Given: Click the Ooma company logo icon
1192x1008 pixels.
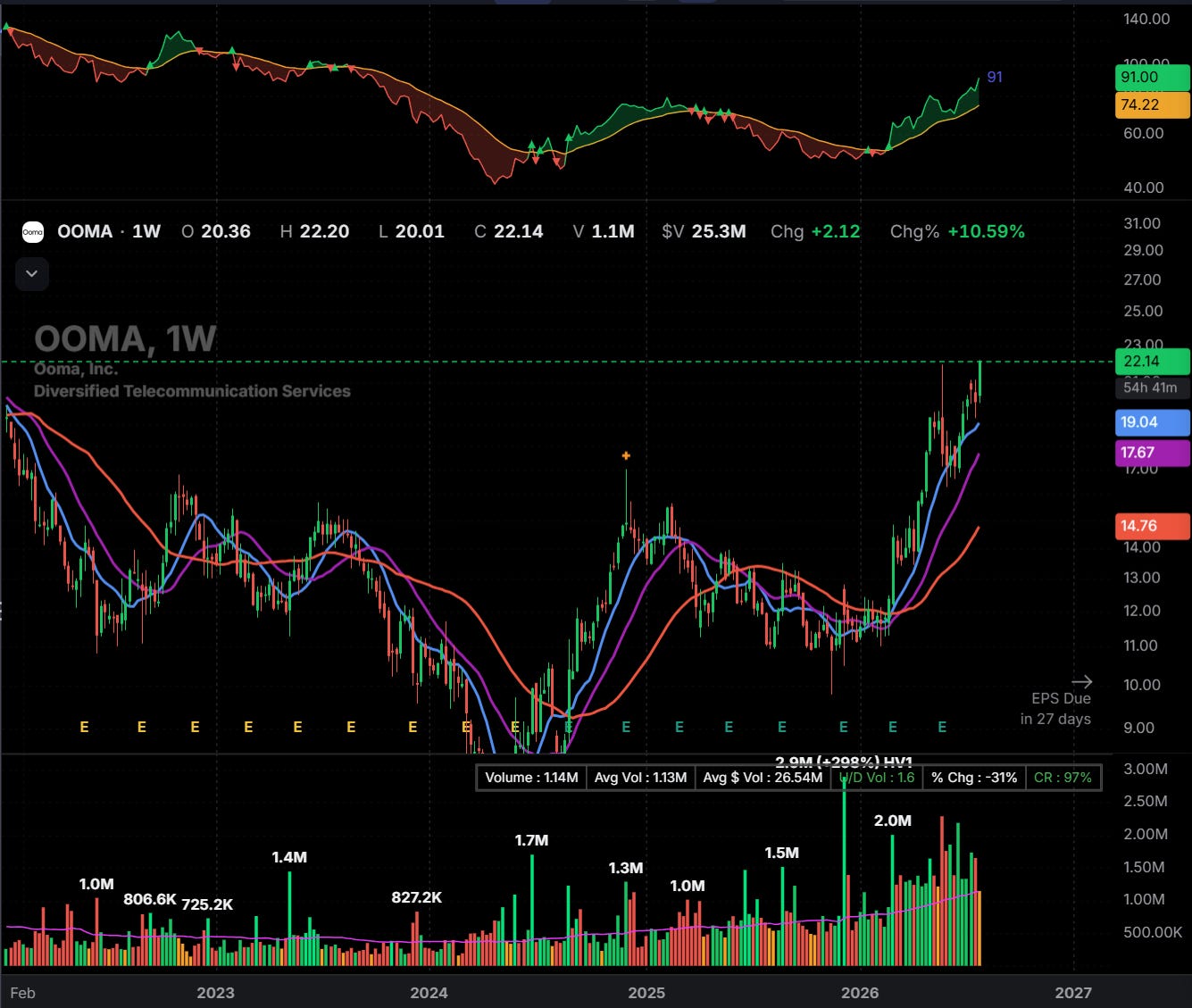Looking at the screenshot, I should point(32,232).
